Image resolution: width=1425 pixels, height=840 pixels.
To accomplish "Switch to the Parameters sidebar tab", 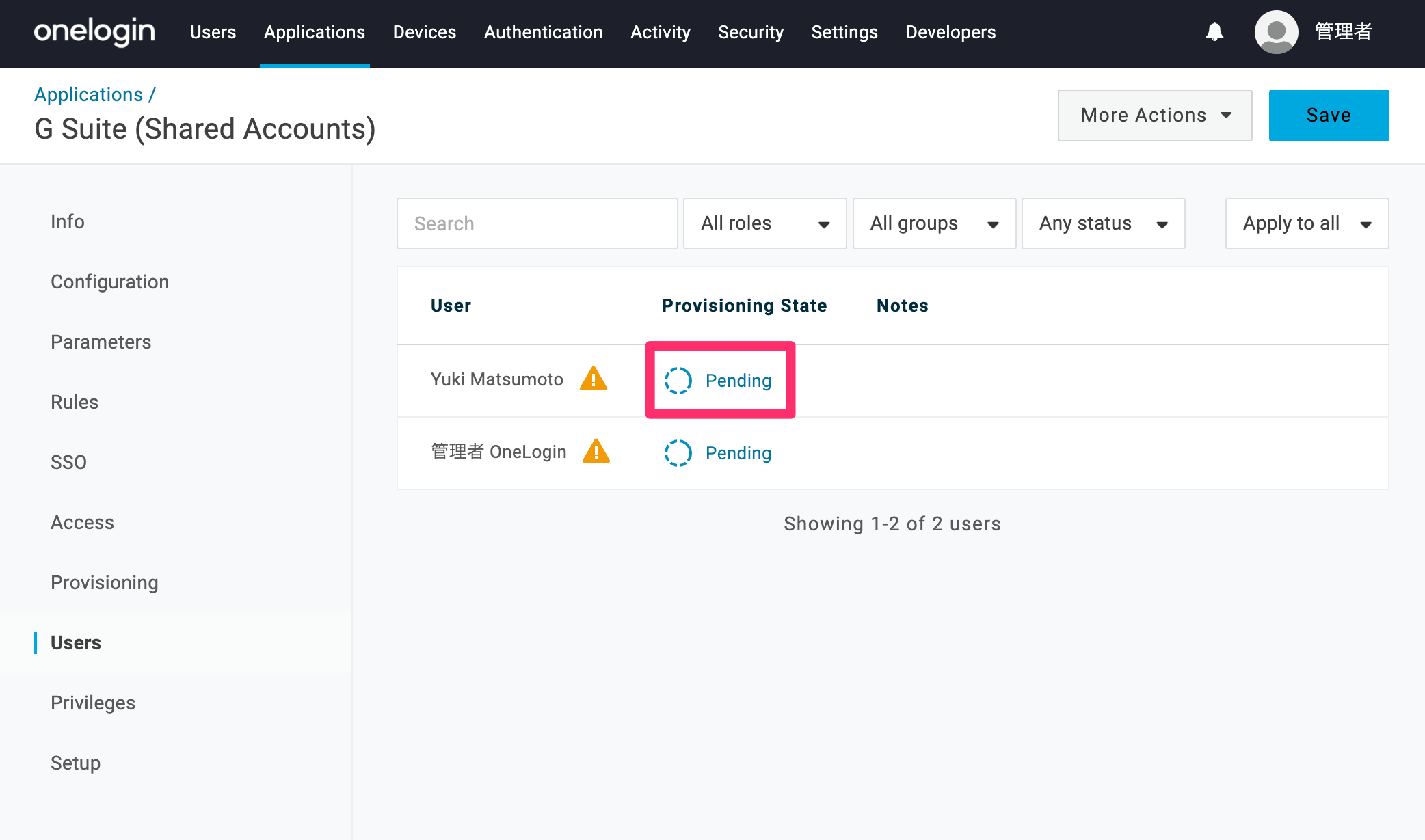I will pyautogui.click(x=101, y=342).
